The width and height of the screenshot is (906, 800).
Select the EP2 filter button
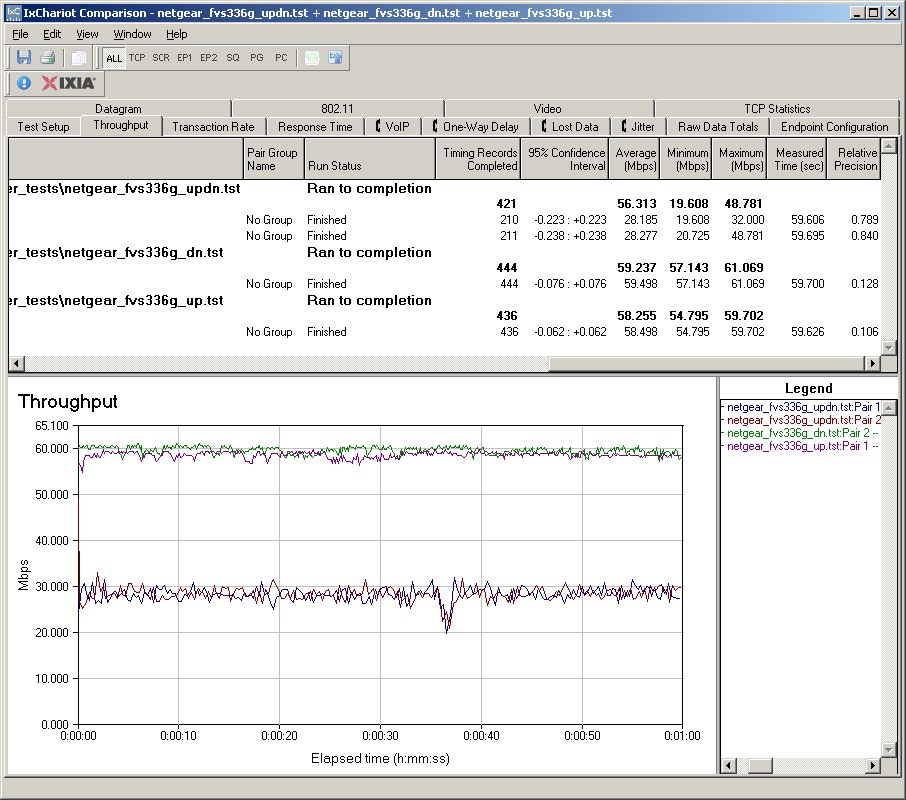209,58
